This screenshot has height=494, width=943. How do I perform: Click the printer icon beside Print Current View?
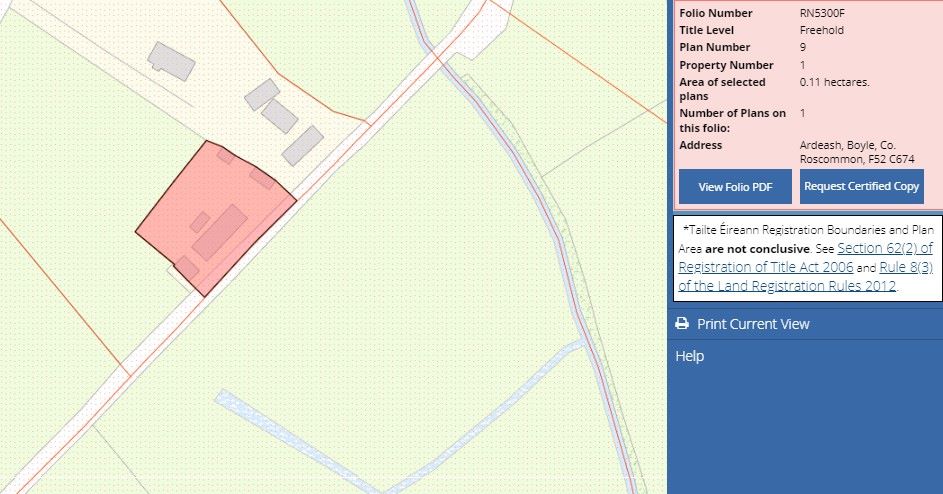[x=682, y=324]
